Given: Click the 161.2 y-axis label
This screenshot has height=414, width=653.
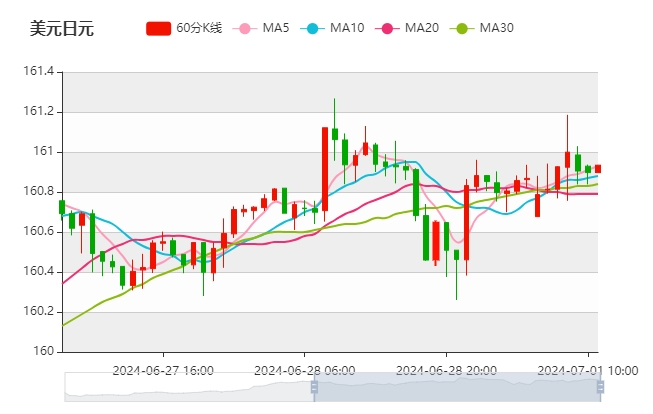Looking at the screenshot, I should click(x=39, y=112).
